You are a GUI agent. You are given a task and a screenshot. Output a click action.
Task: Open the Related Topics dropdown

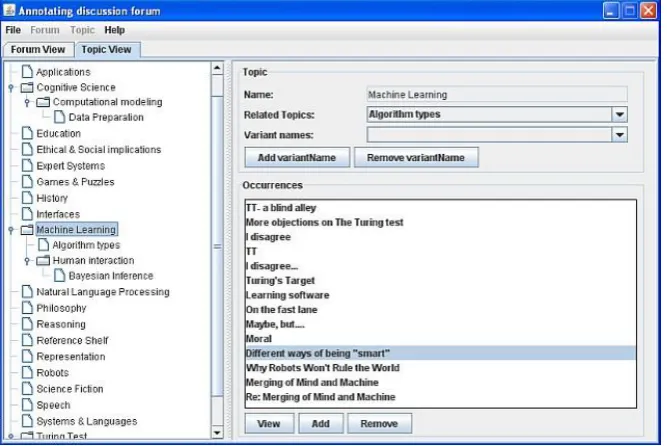click(x=619, y=114)
